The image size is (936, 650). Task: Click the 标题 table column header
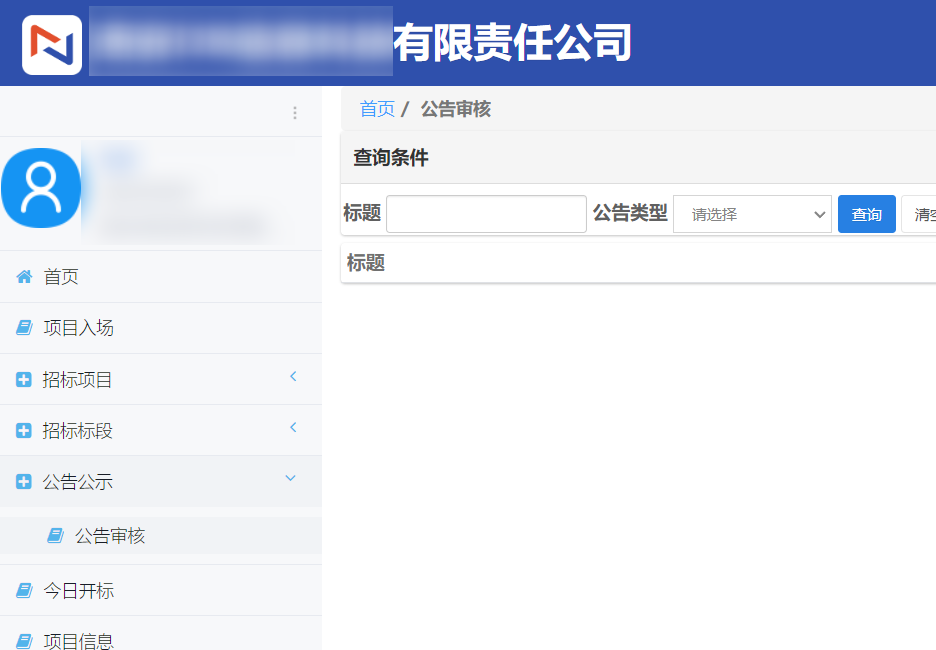point(366,263)
